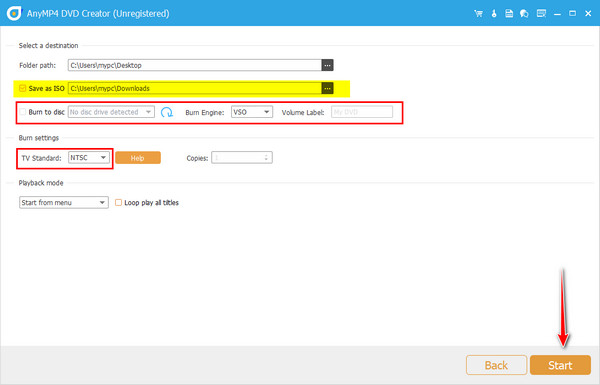The image size is (600, 385).
Task: Open the disc drive dropdown
Action: click(x=111, y=112)
